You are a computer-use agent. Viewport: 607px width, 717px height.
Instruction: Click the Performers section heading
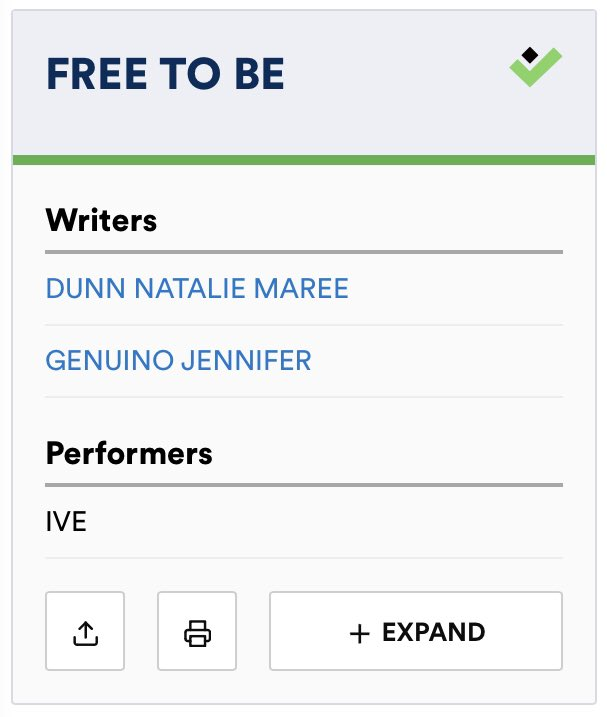129,453
